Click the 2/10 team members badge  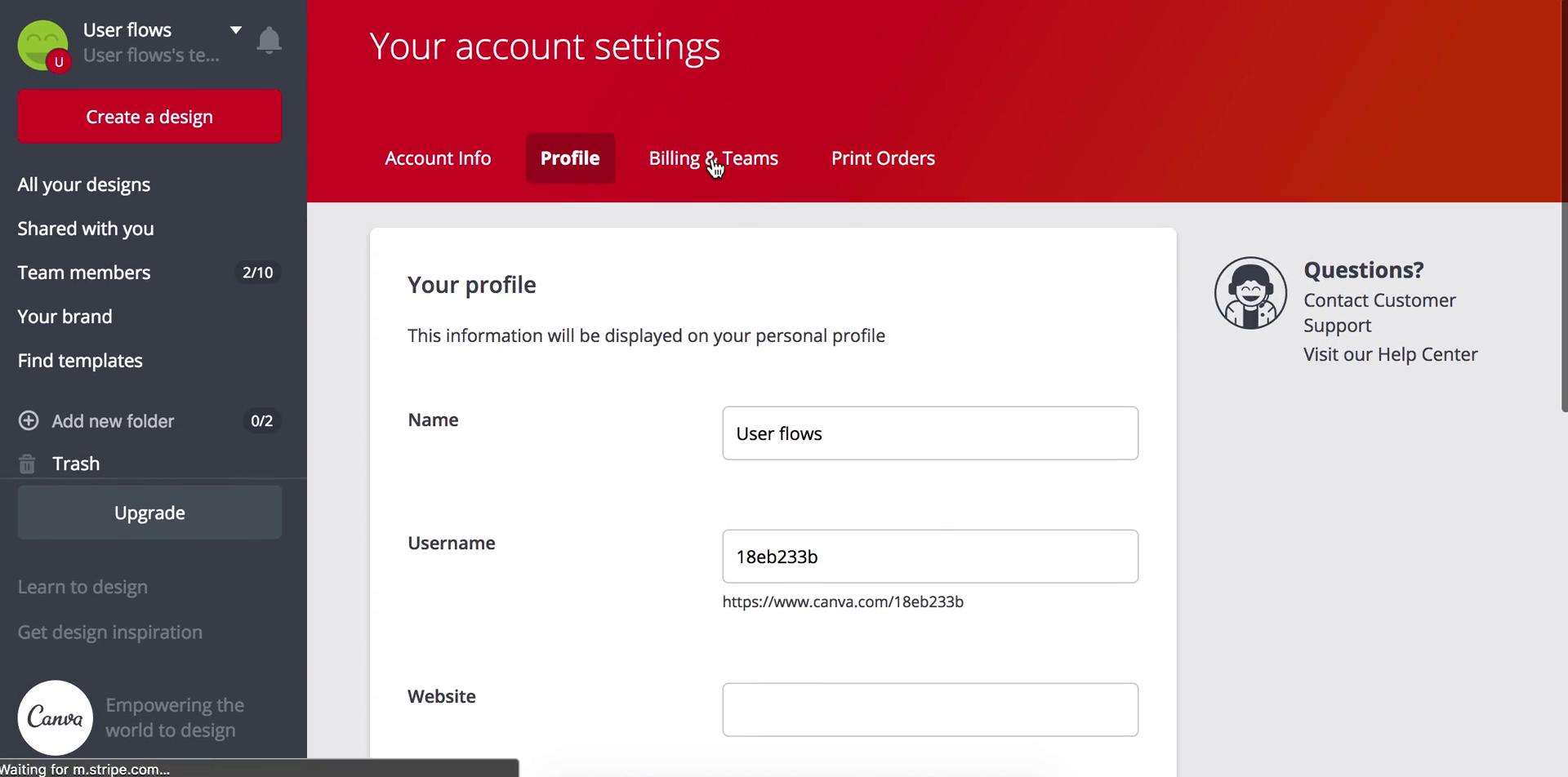(258, 273)
